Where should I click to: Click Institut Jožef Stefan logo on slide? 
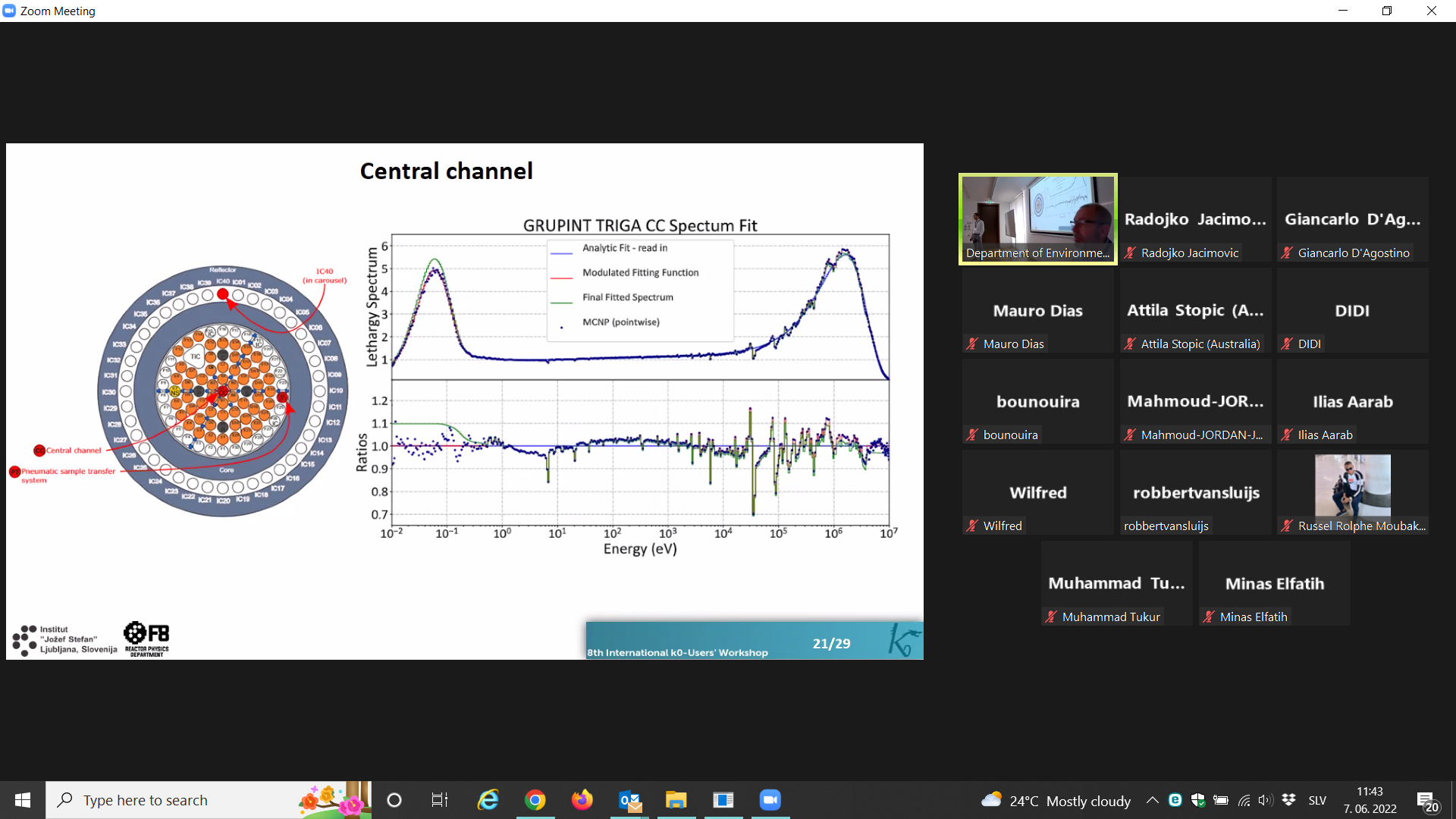pyautogui.click(x=64, y=640)
